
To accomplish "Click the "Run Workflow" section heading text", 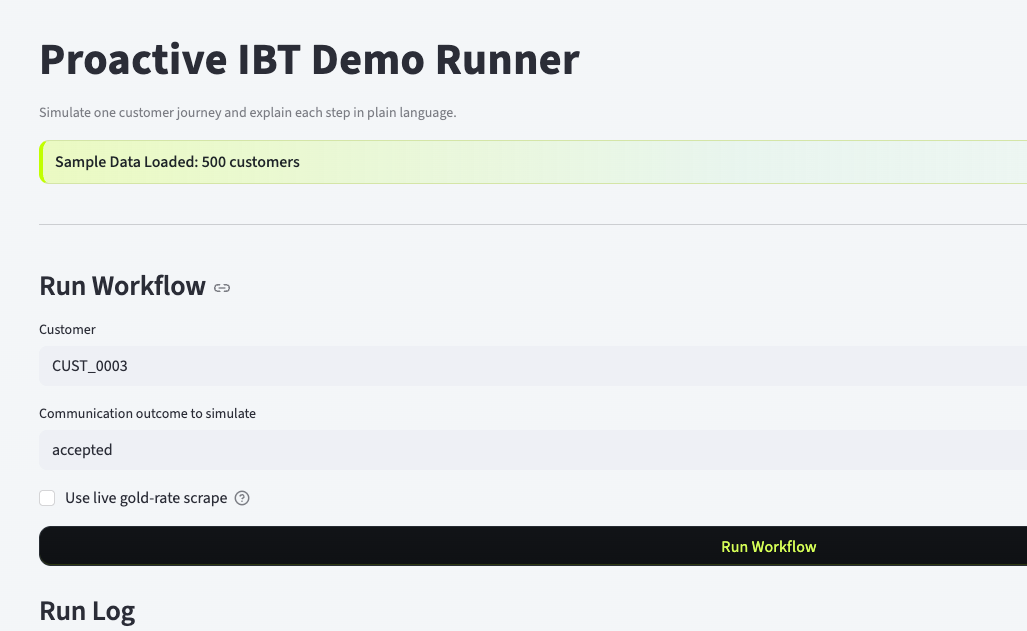I will [122, 286].
